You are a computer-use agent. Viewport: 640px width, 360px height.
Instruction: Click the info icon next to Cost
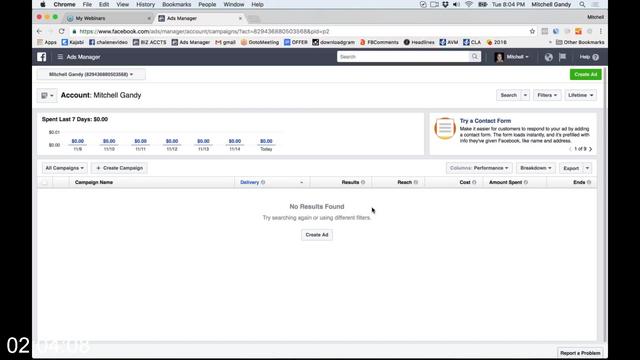(x=474, y=182)
